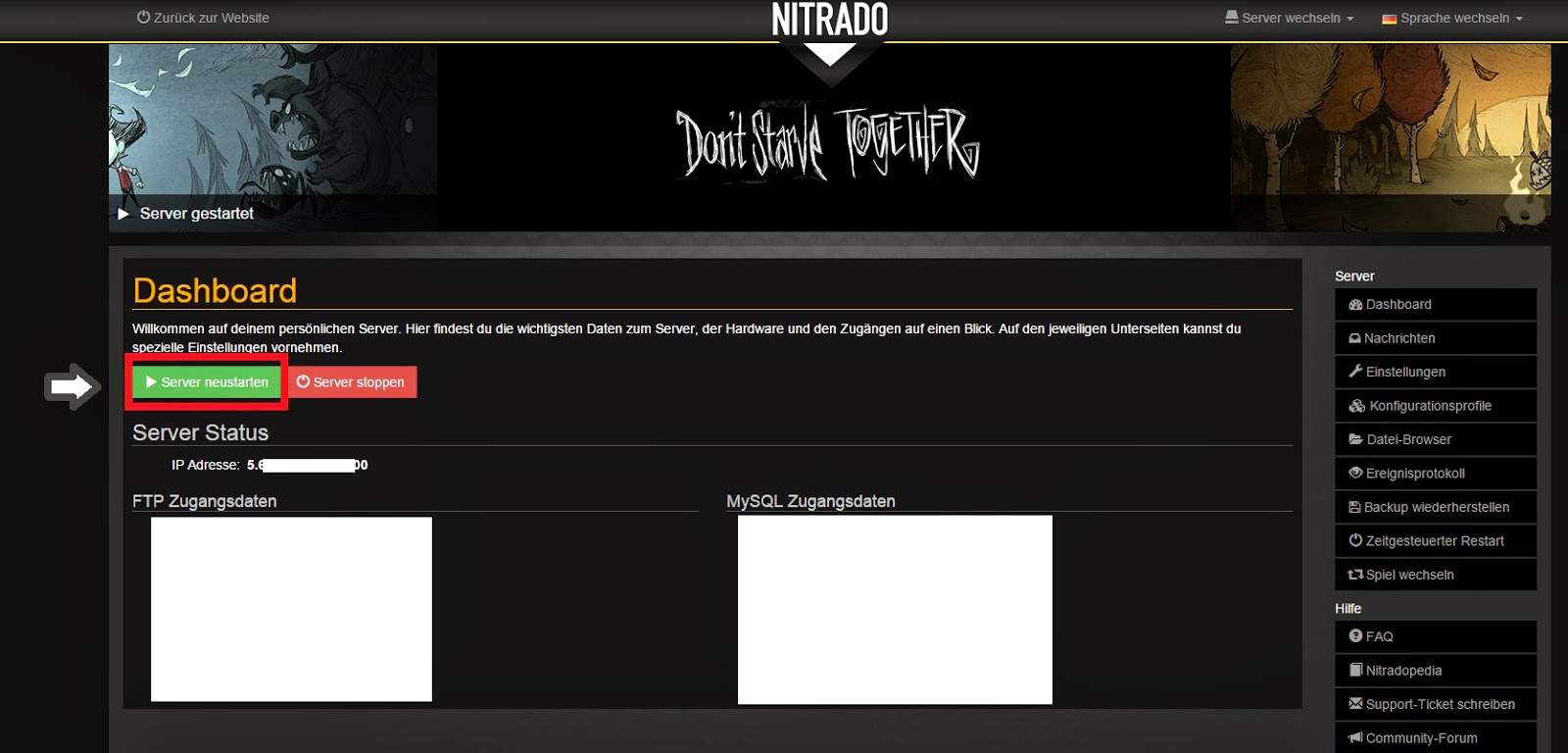This screenshot has width=1568, height=753.
Task: Click the IP Adresse value
Action: 307,465
